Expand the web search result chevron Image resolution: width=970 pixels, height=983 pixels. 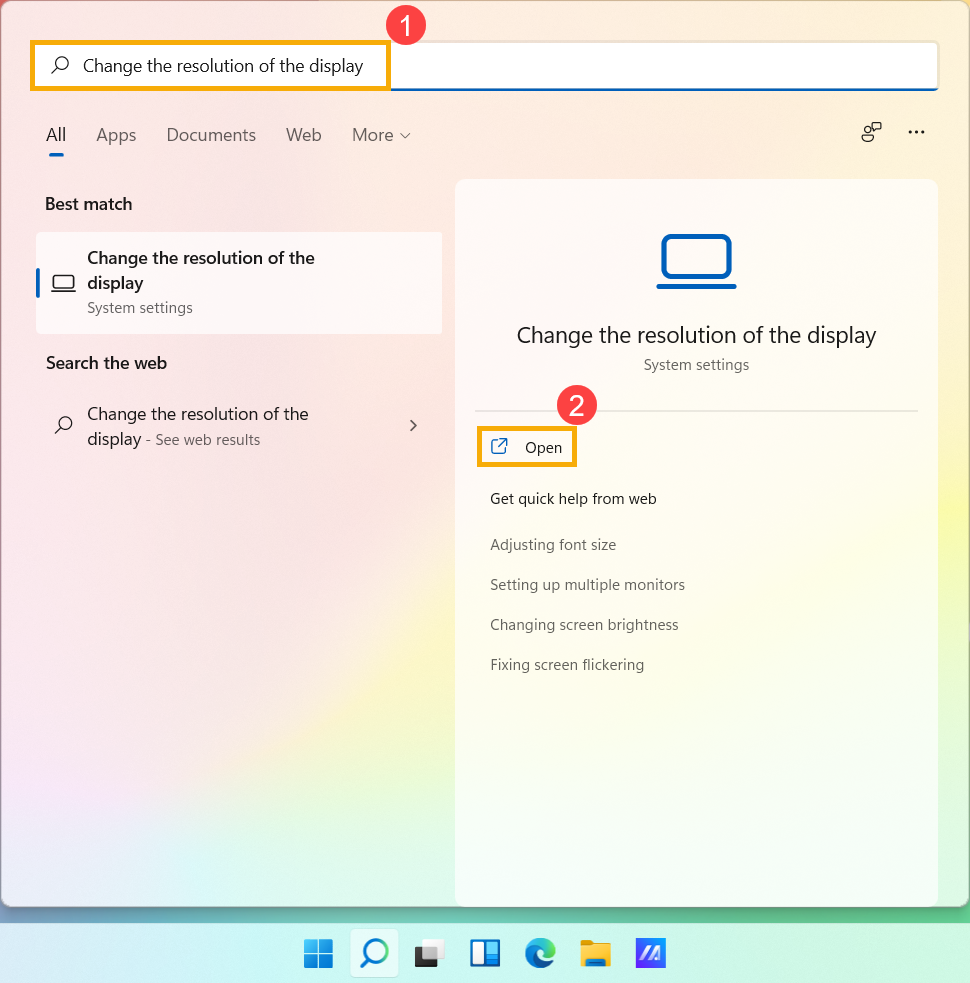413,425
